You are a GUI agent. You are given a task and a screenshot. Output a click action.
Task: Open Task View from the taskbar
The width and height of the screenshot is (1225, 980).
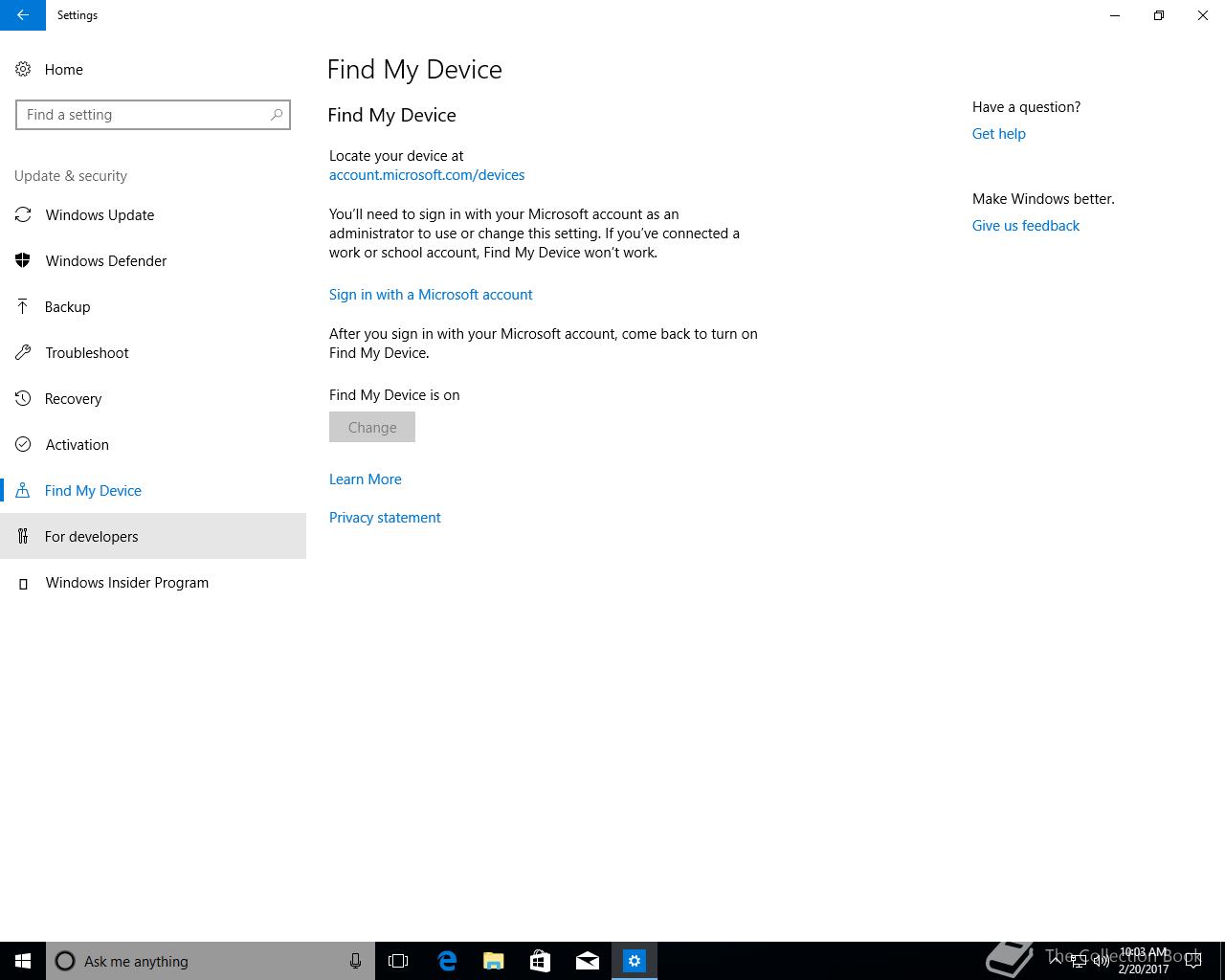tap(398, 961)
